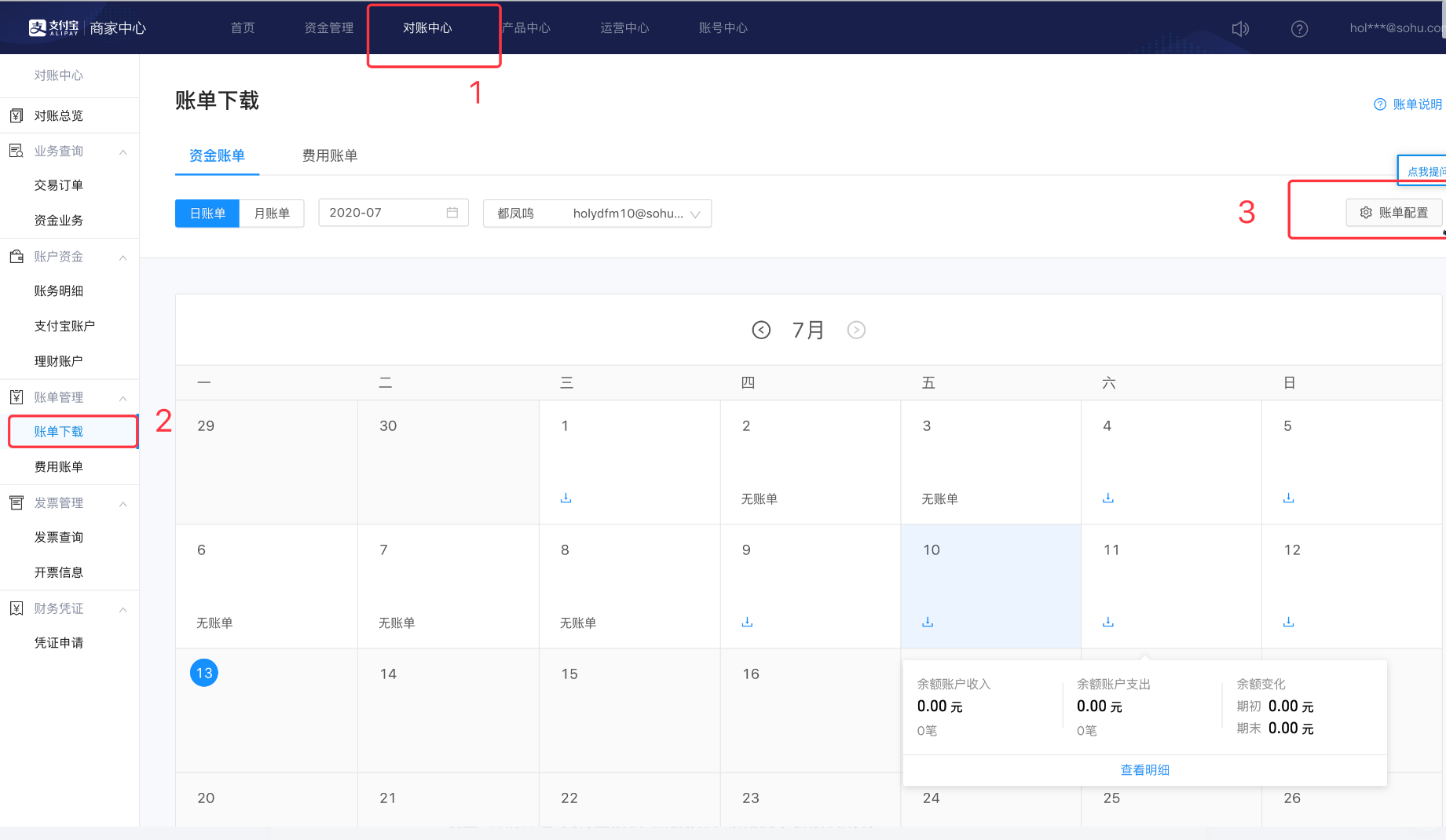Switch to 月账单 toggle
This screenshot has height=840, width=1446.
coord(272,214)
